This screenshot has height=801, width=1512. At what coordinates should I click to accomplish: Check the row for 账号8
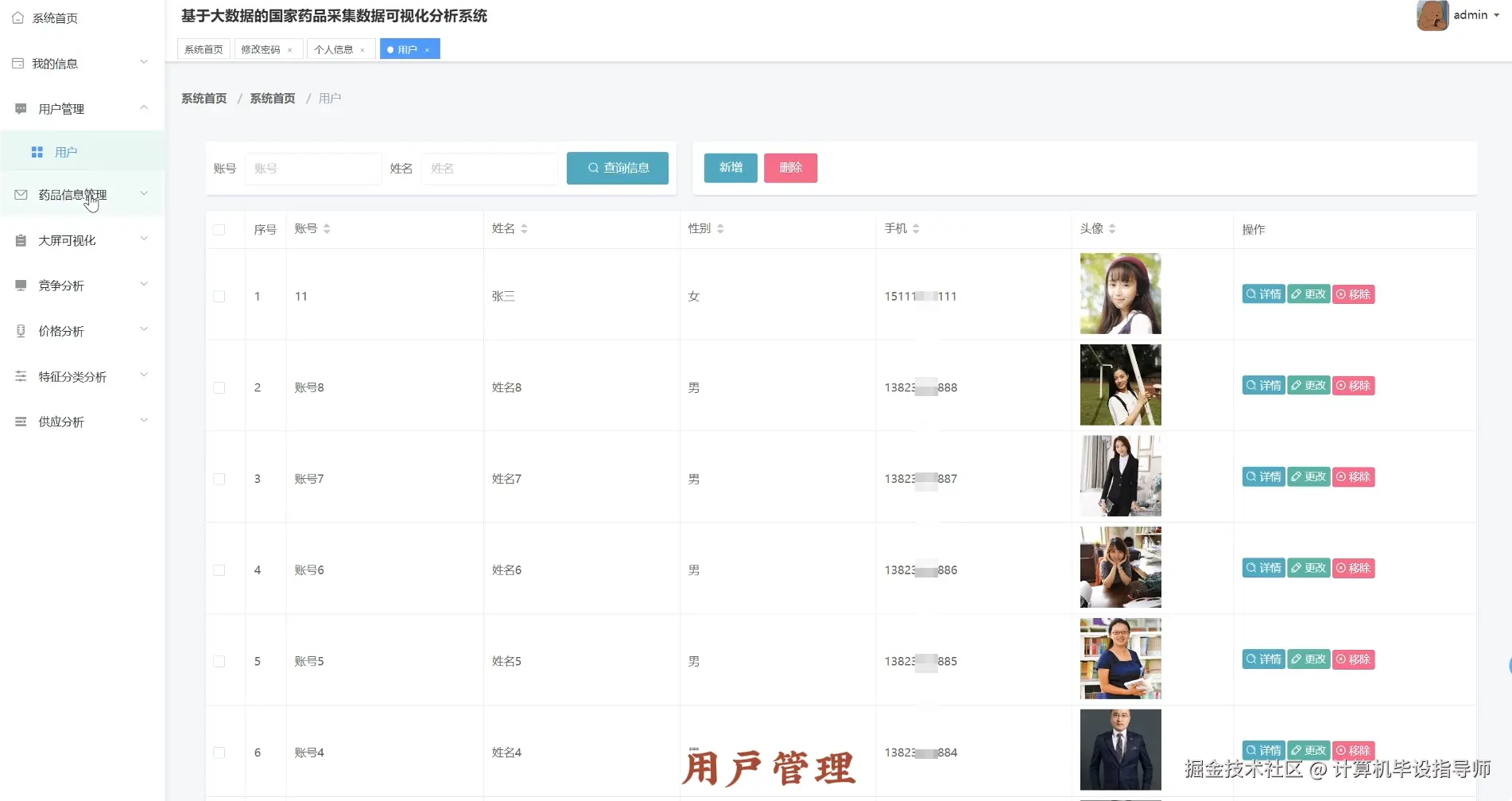[219, 387]
